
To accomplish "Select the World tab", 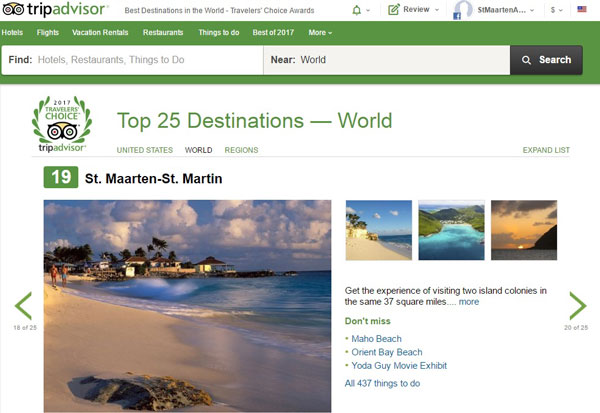I will (x=199, y=150).
